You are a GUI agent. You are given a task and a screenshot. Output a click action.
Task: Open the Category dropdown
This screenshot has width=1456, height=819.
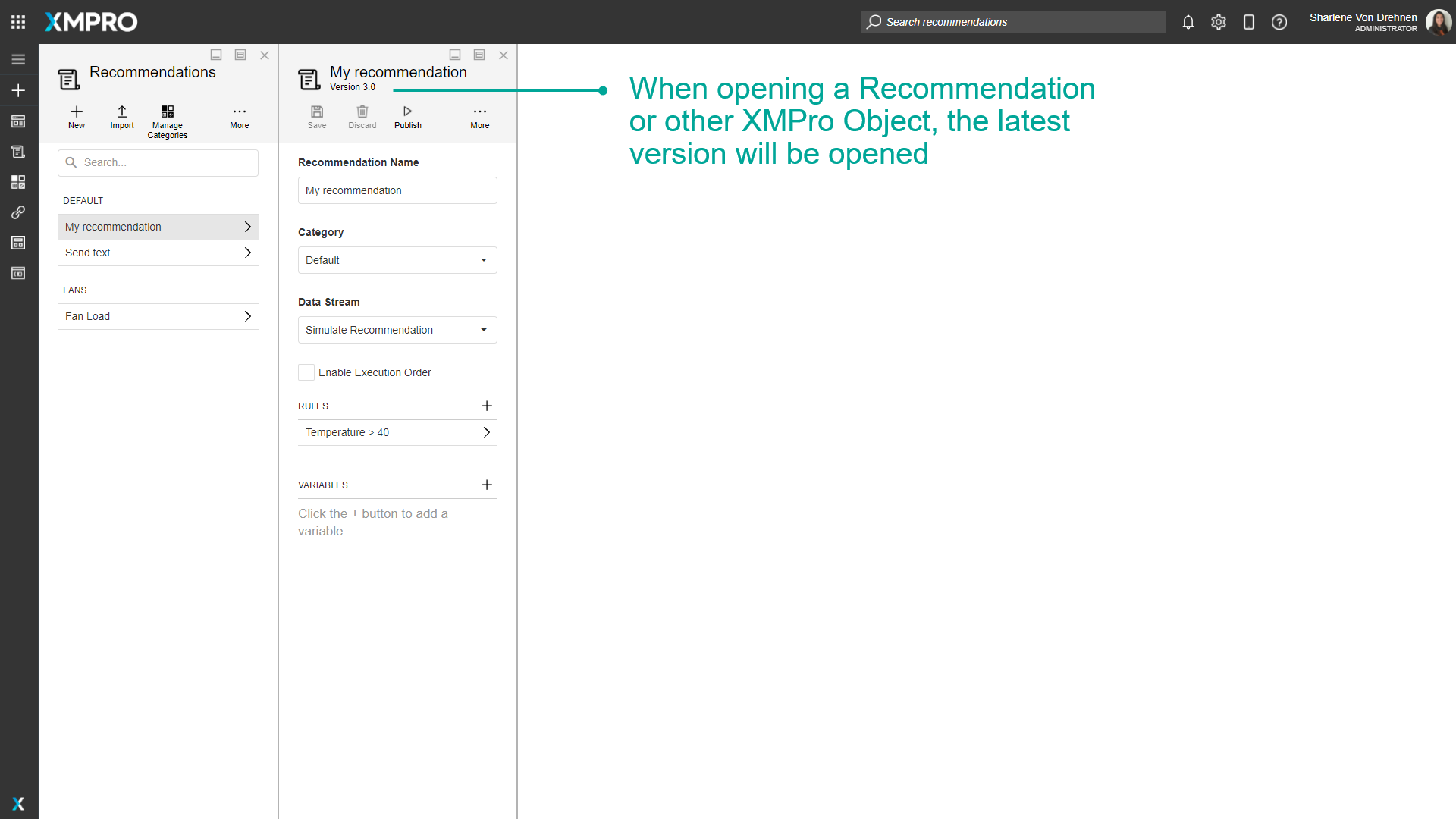(x=397, y=260)
